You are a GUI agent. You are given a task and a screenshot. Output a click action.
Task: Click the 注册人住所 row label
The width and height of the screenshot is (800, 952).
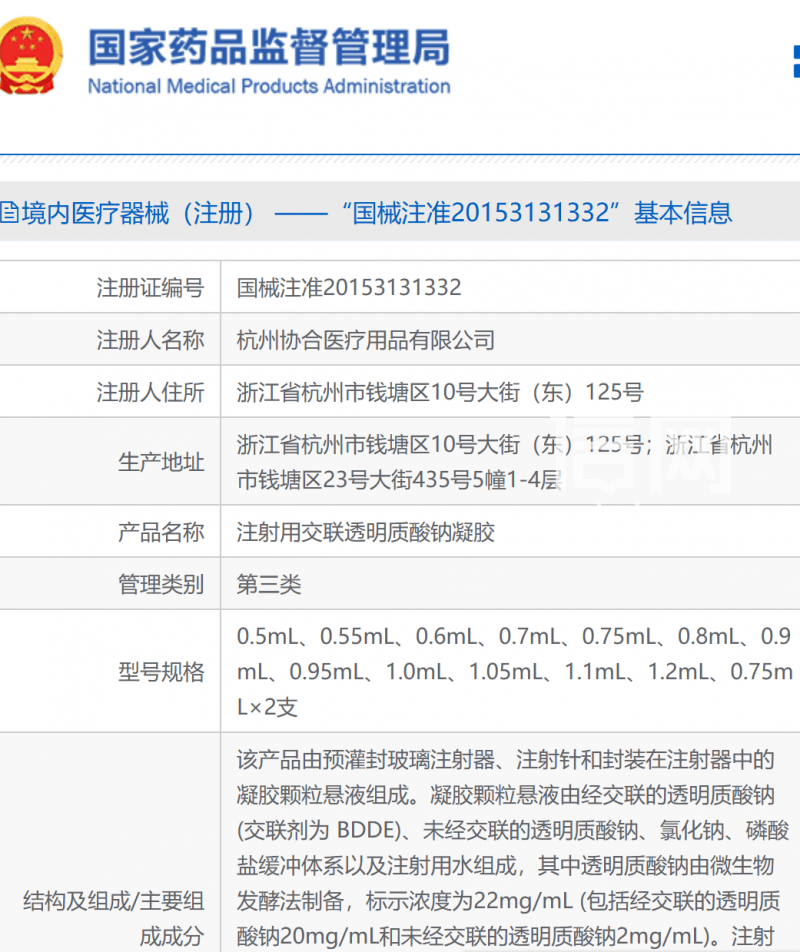point(150,392)
